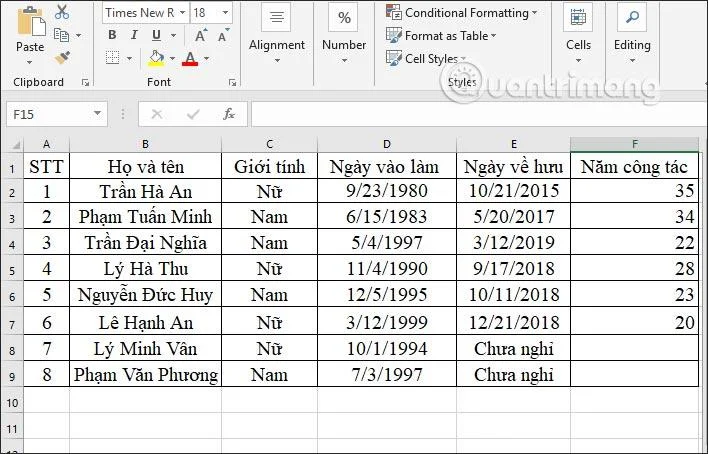Click the Conditional Formatting icon

[394, 12]
